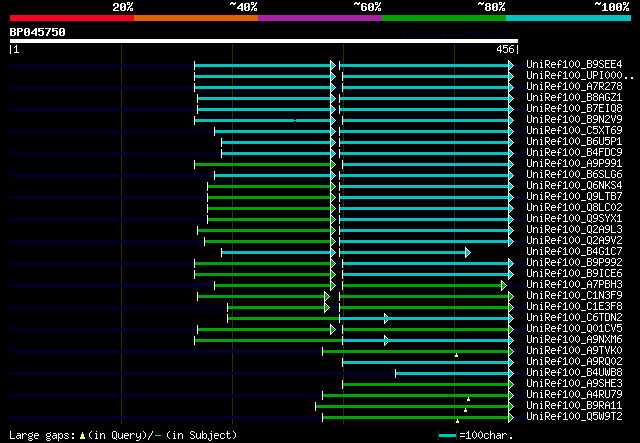Click the end arrowhead of A7PBH3 alignment
Image resolution: width=640 pixels, height=443 pixels.
[x=504, y=285]
